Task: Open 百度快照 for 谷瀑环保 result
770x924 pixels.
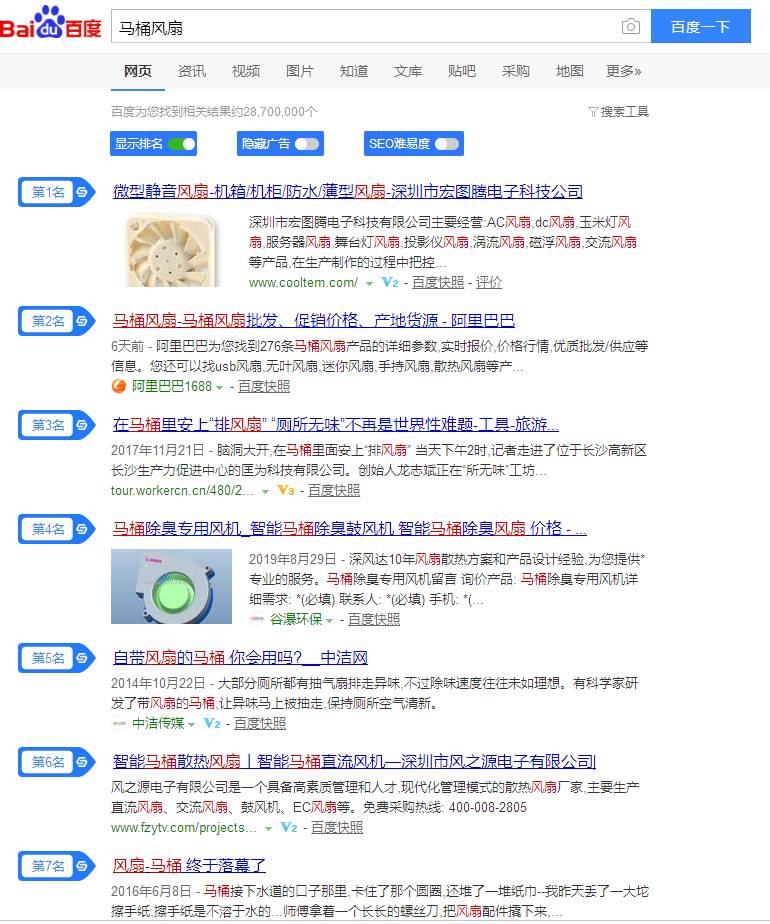Action: [374, 619]
